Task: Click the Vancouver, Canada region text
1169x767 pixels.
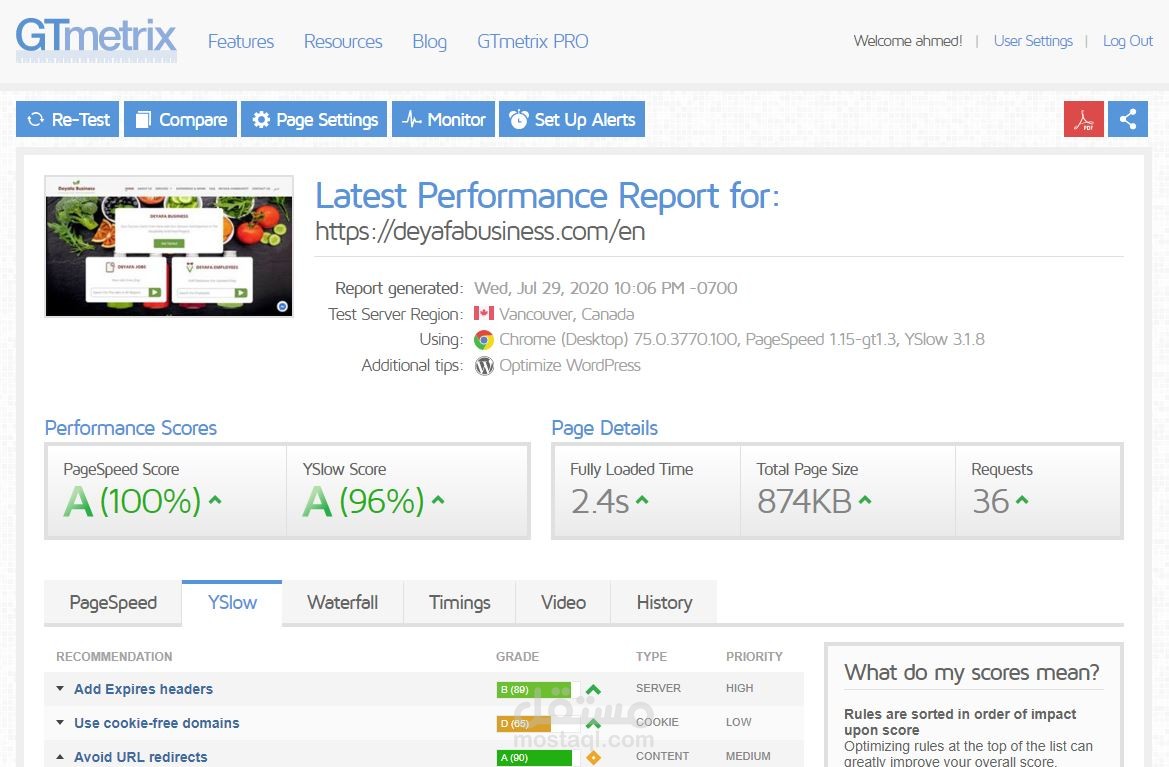Action: (x=567, y=314)
